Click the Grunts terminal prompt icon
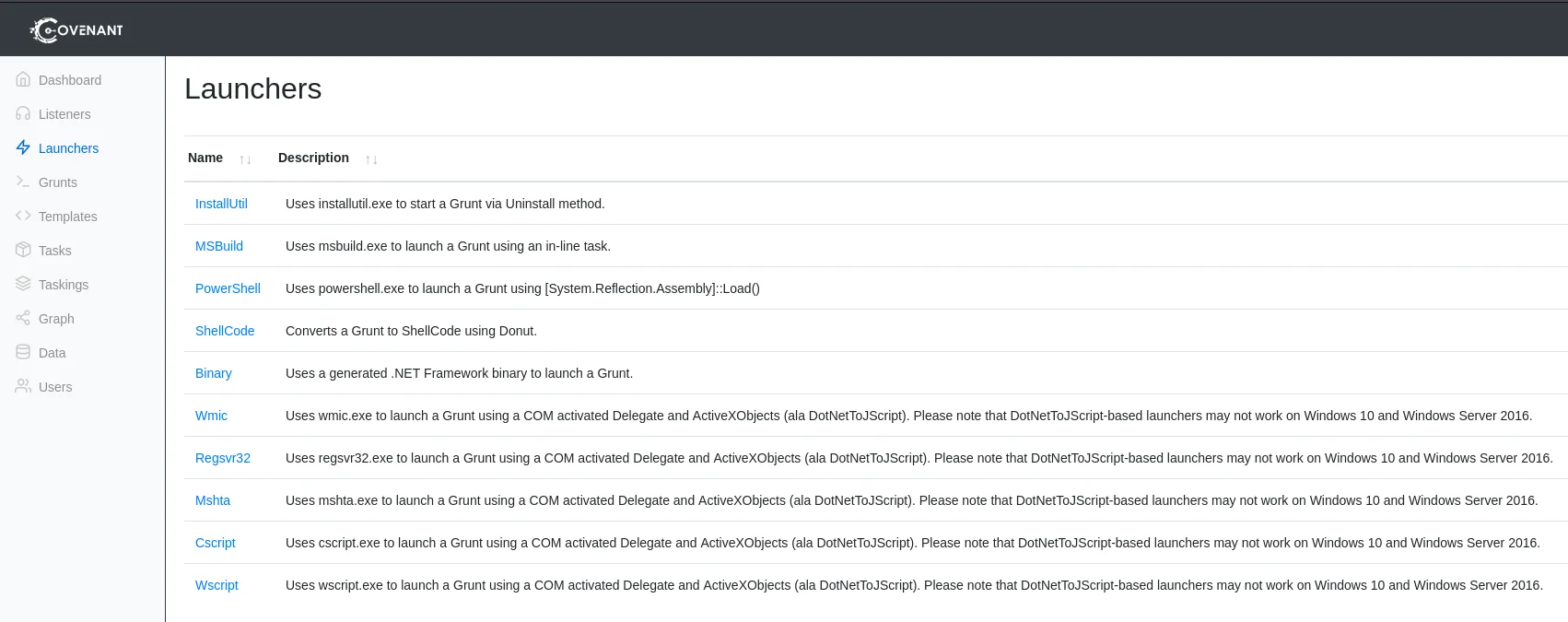 [23, 182]
